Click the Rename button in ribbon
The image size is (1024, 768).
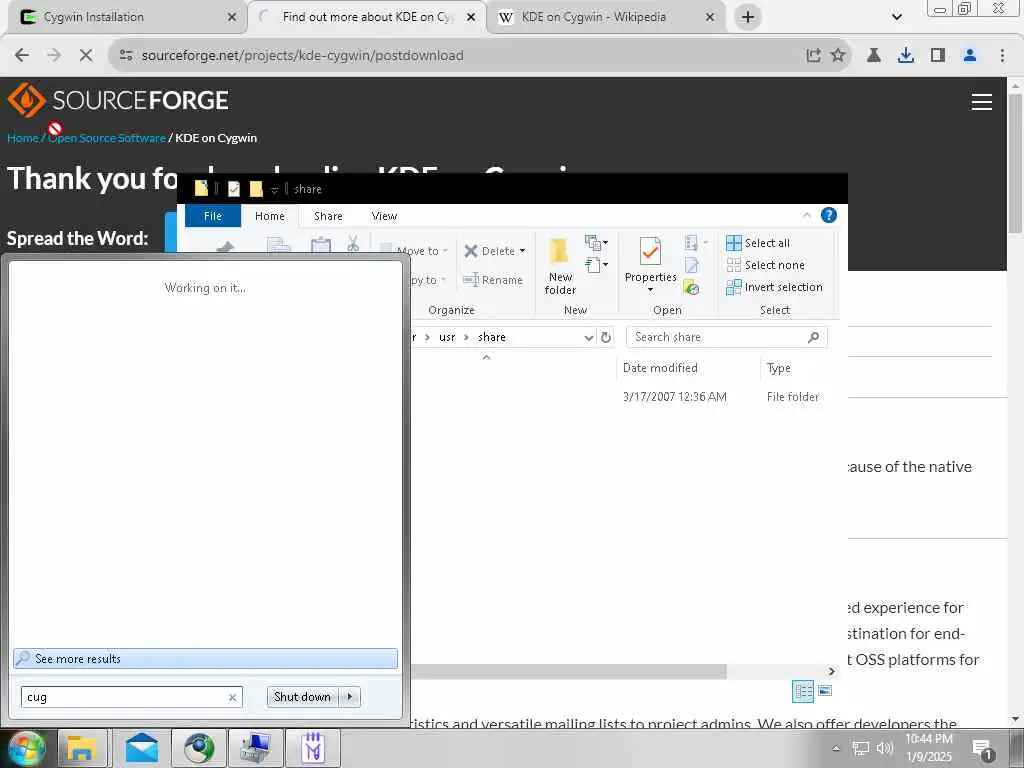point(493,280)
